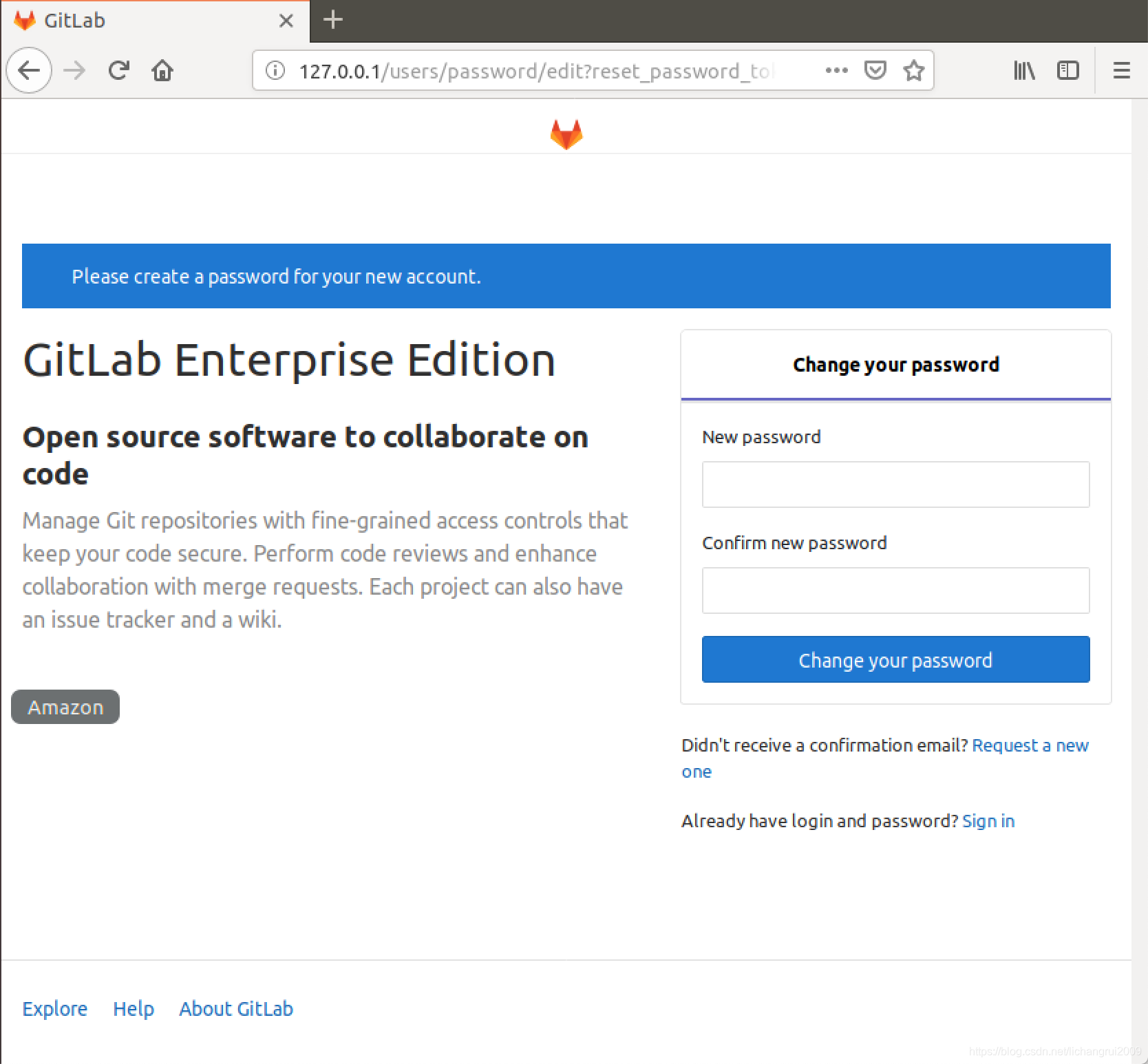This screenshot has height=1064, width=1148.
Task: Click the Back navigation arrow
Action: (28, 70)
